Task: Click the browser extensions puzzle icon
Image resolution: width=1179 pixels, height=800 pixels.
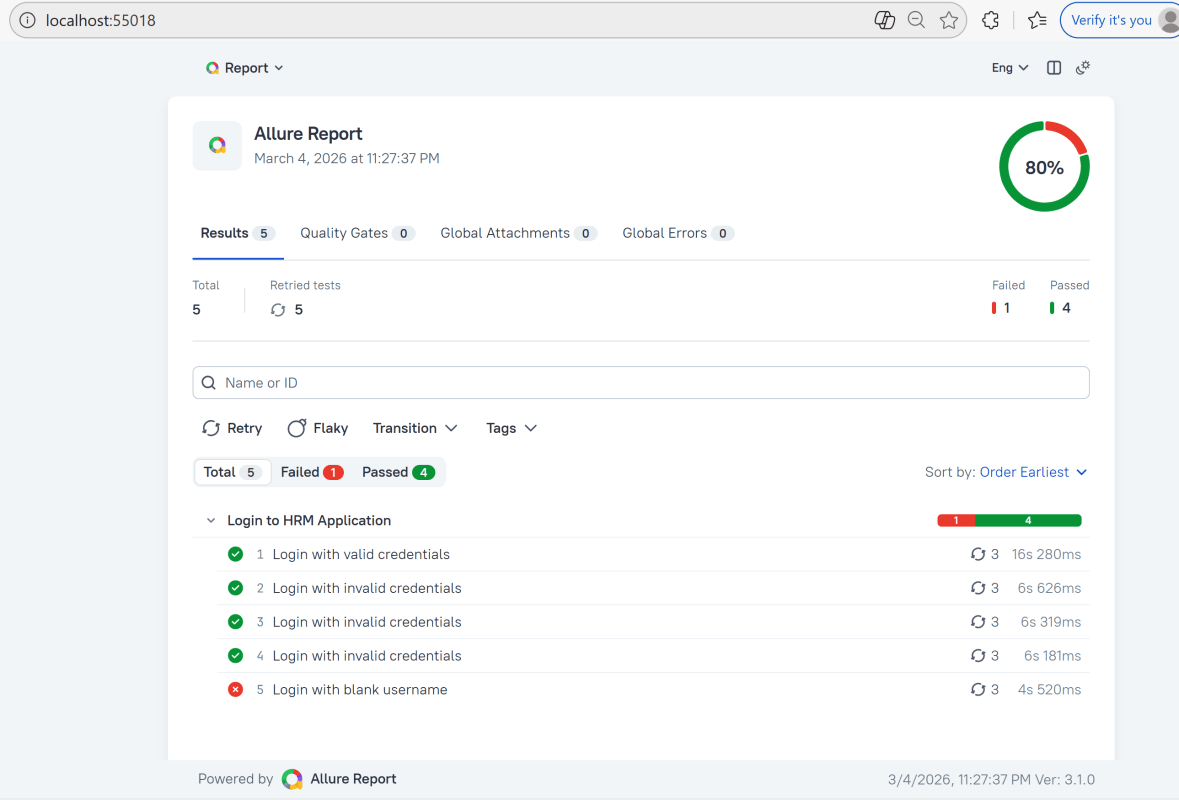Action: pyautogui.click(x=990, y=20)
